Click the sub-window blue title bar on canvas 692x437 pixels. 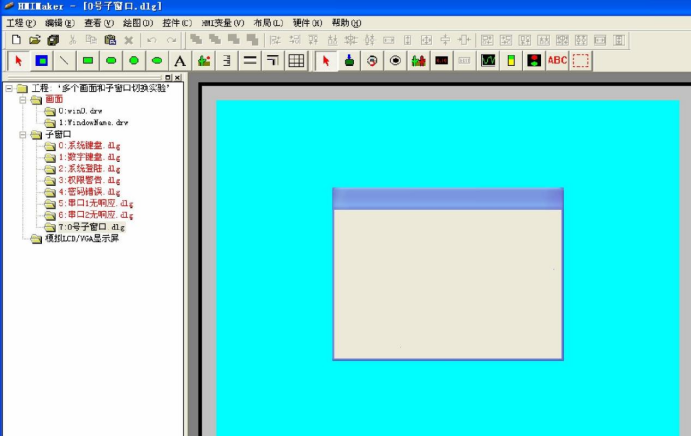click(448, 198)
